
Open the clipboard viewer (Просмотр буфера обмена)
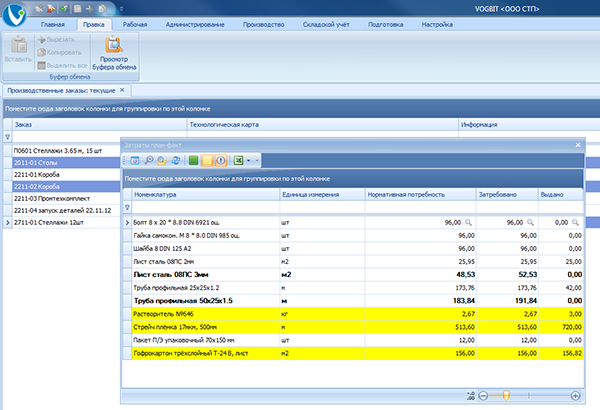113,50
